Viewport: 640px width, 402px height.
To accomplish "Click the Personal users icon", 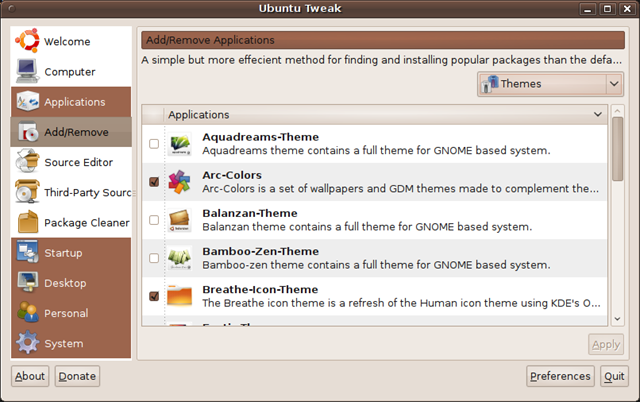I will pyautogui.click(x=27, y=313).
